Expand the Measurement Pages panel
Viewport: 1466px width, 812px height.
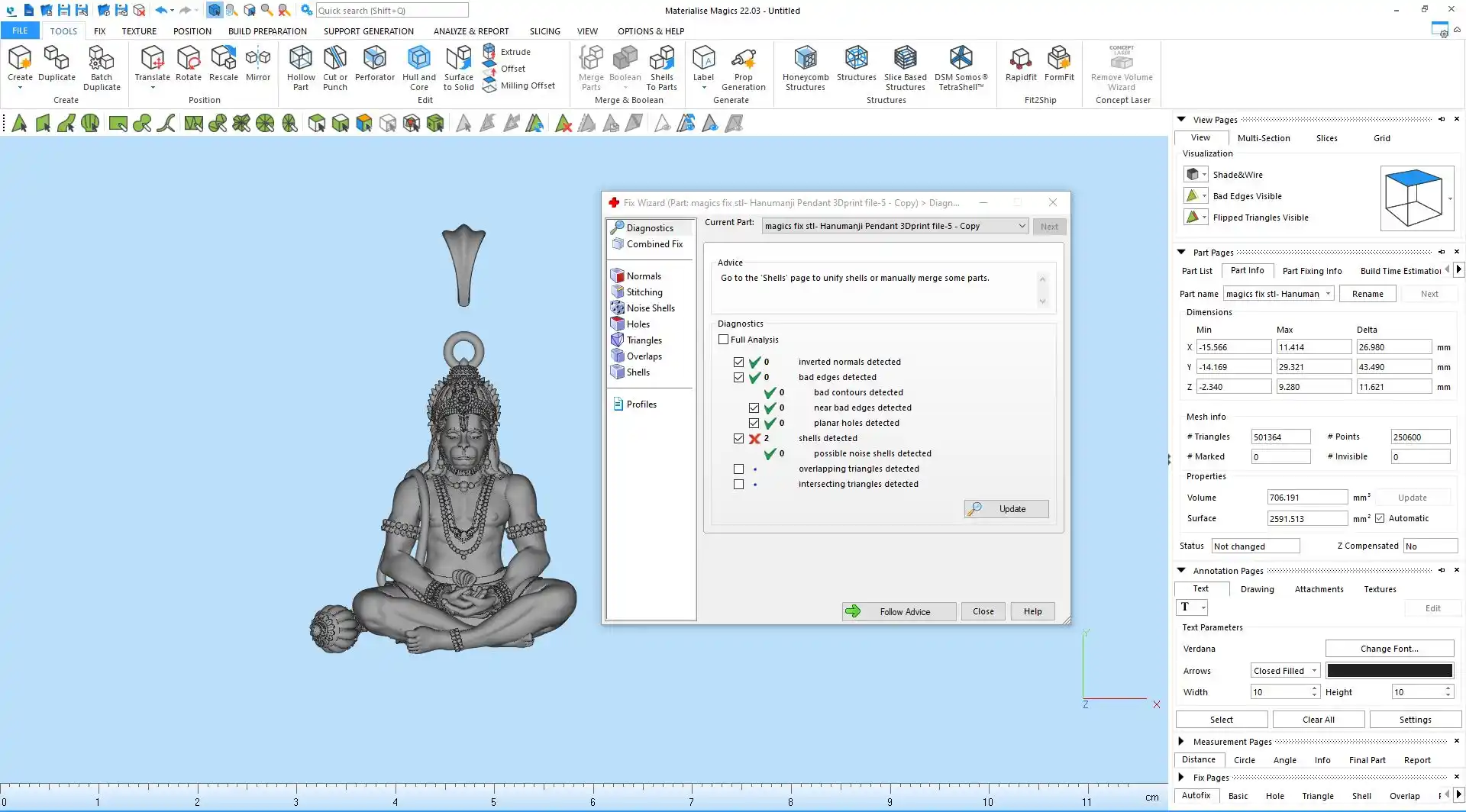[1181, 742]
